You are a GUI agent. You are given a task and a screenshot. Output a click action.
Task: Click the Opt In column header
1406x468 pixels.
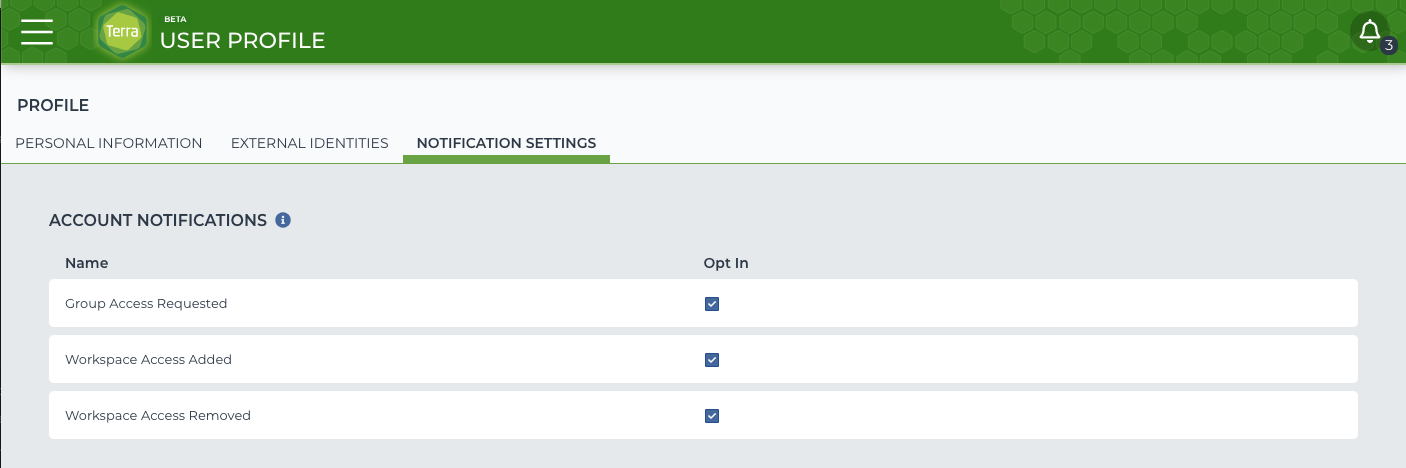pos(726,263)
